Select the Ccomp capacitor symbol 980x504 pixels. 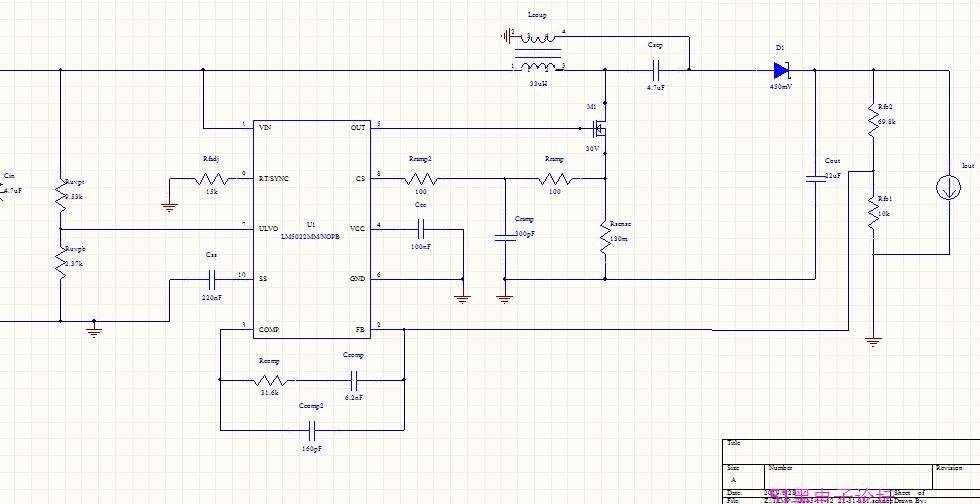pos(353,380)
